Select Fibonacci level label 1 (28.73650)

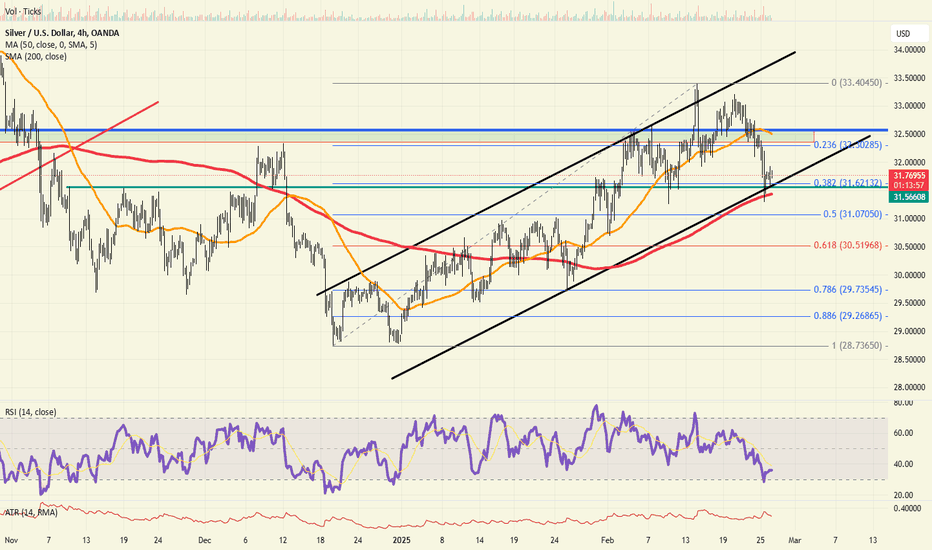pos(857,345)
